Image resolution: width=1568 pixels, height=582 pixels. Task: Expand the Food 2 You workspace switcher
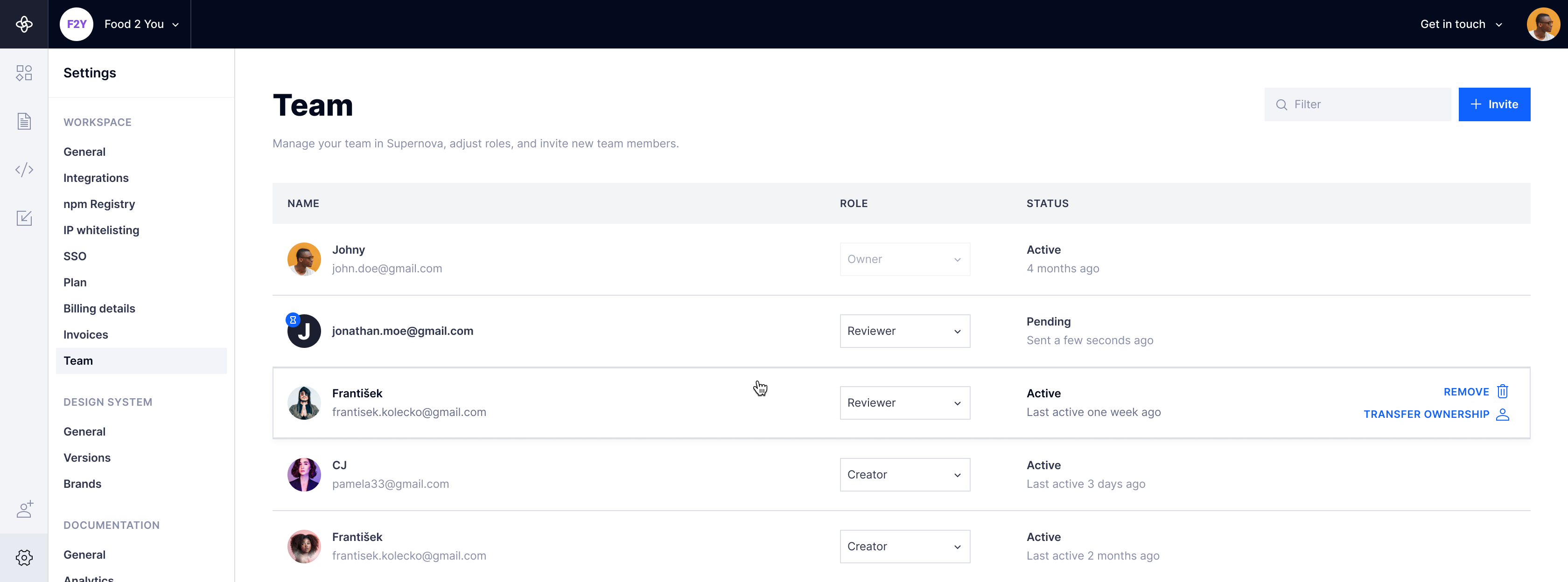coord(142,24)
